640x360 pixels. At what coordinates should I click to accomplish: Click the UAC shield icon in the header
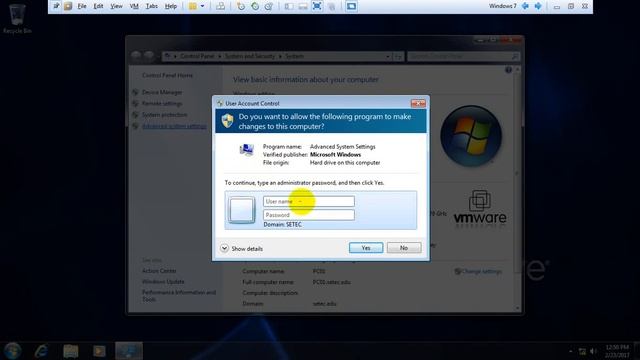[x=227, y=121]
